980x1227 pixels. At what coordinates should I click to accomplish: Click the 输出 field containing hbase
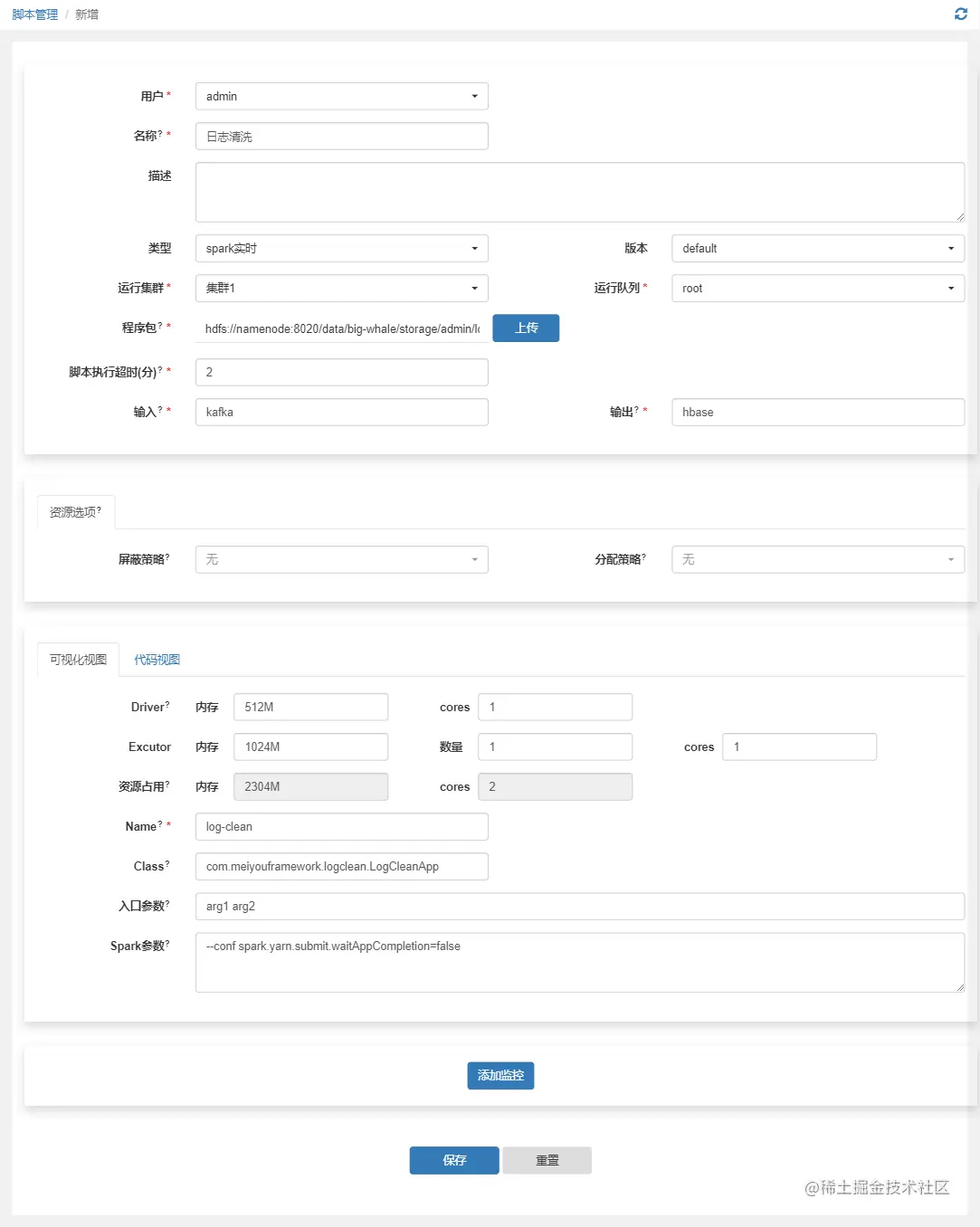(x=818, y=412)
